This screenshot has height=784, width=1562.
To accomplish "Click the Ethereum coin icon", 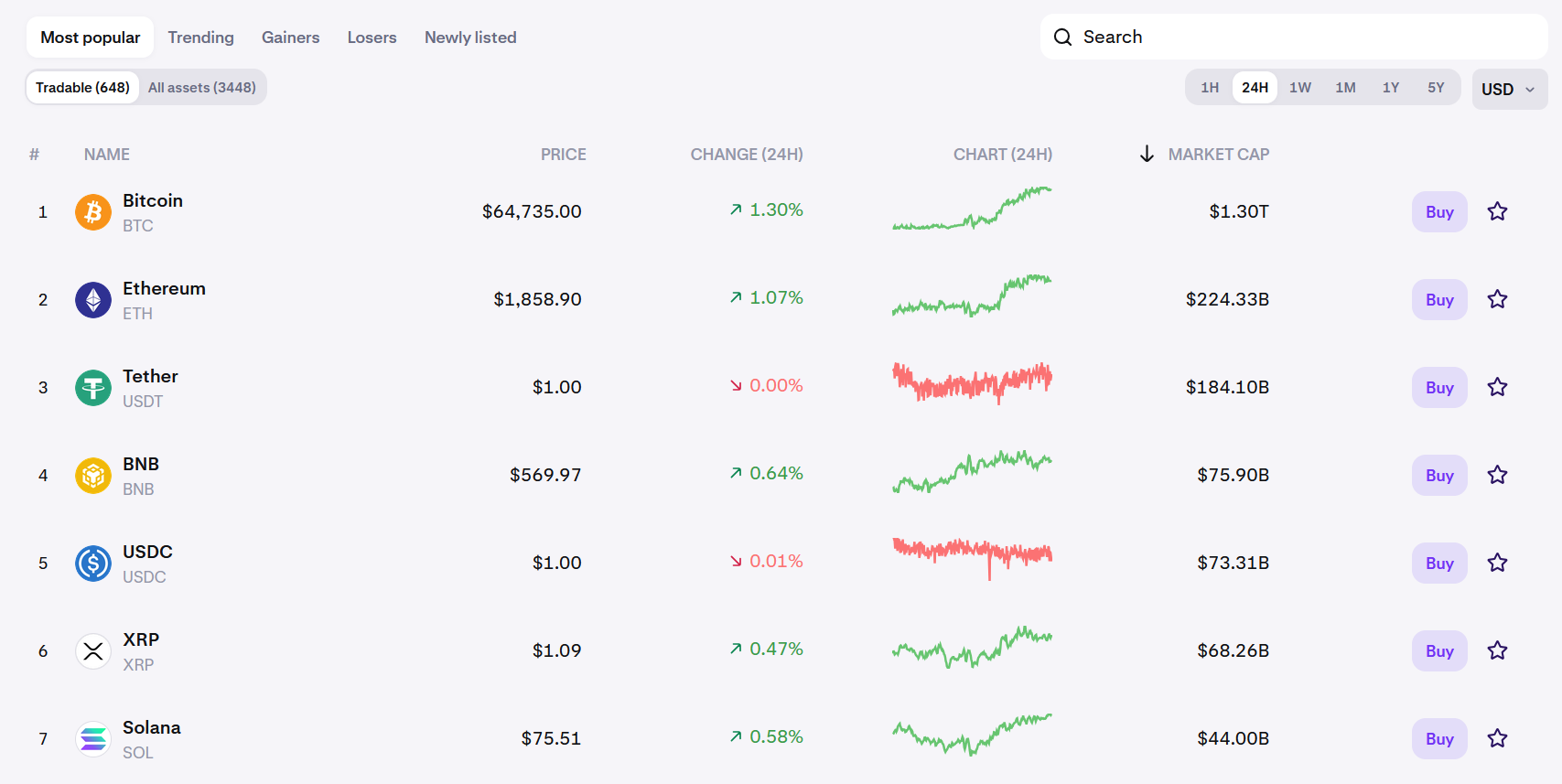I will click(x=92, y=300).
